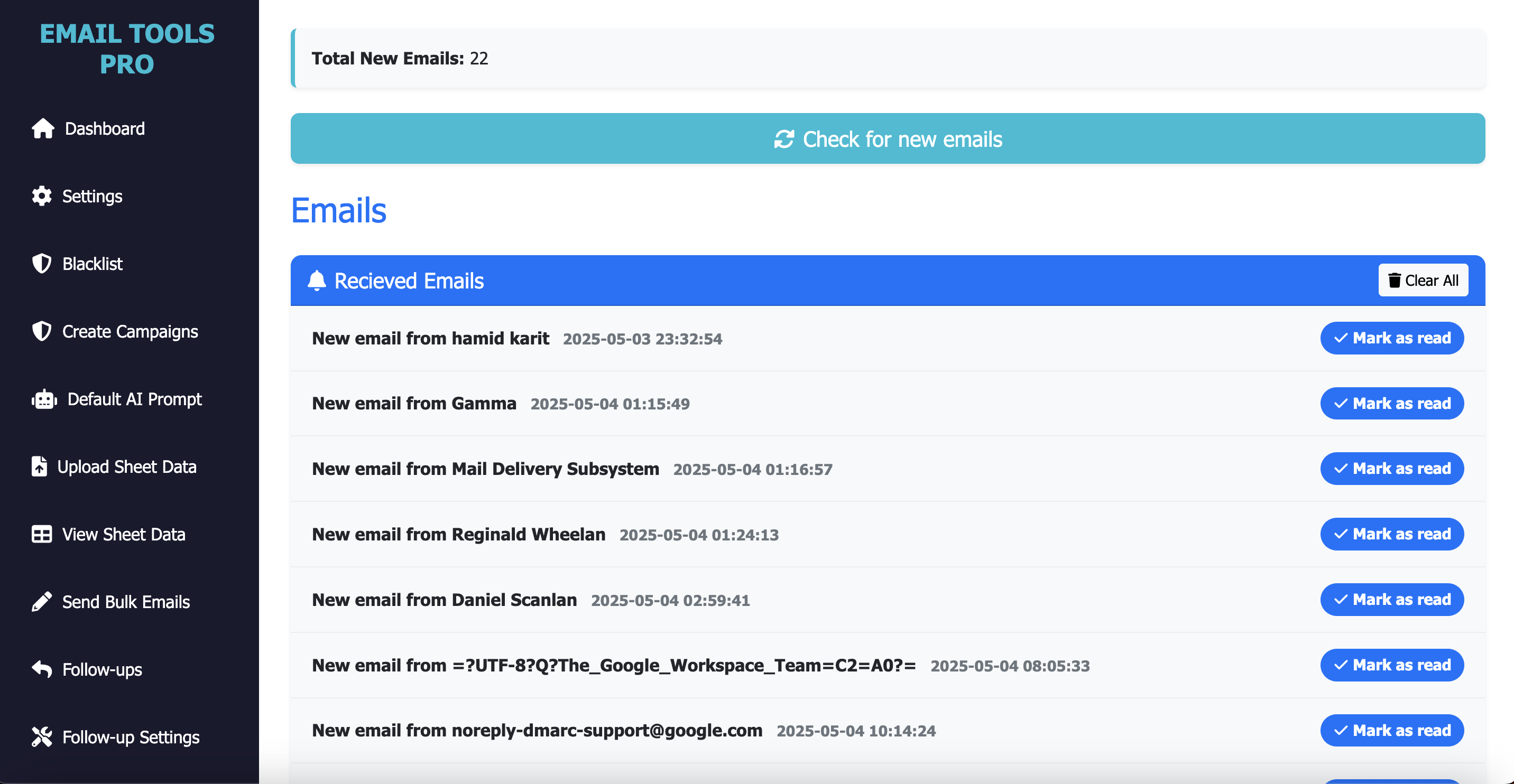Click Check for new emails
The height and width of the screenshot is (784, 1514).
tap(888, 138)
